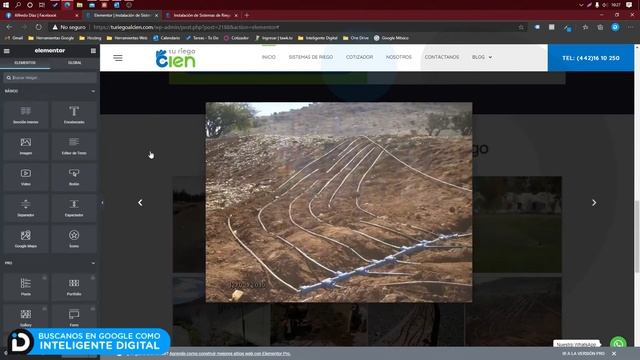Switch to the Instalación de Sistemas de Riego tab

tap(202, 16)
